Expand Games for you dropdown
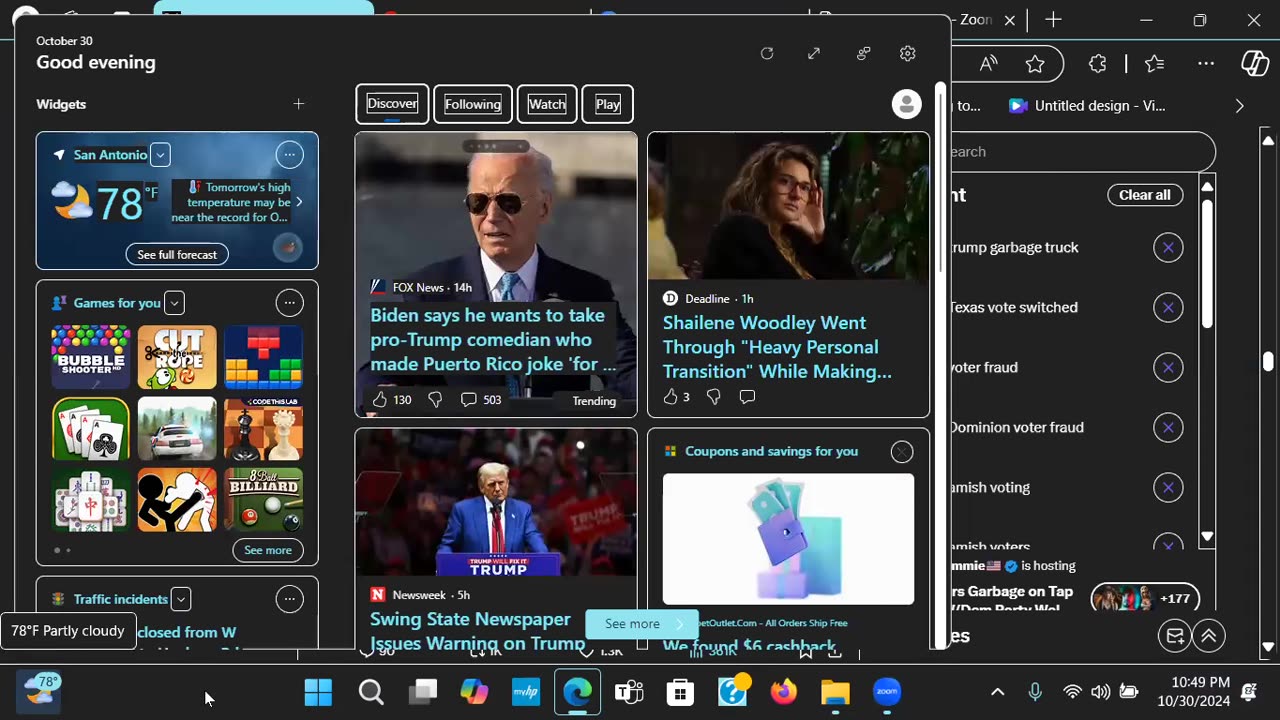Image resolution: width=1280 pixels, height=720 pixels. click(x=174, y=302)
